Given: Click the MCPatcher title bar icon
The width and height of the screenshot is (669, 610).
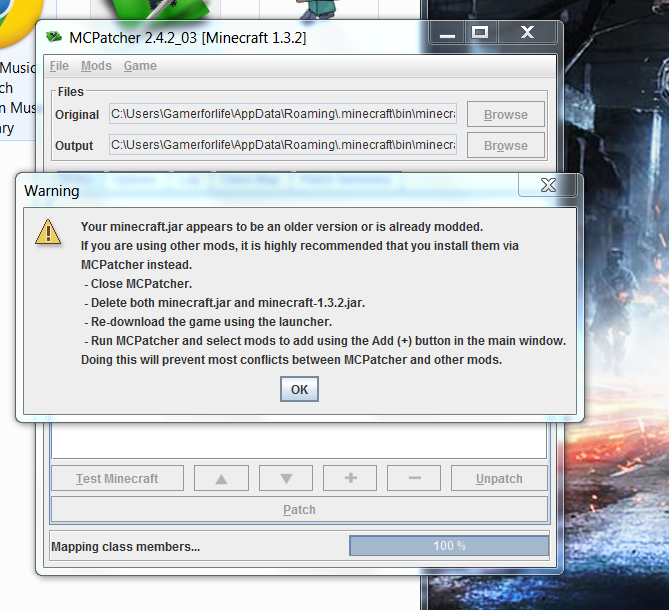Looking at the screenshot, I should coord(54,37).
